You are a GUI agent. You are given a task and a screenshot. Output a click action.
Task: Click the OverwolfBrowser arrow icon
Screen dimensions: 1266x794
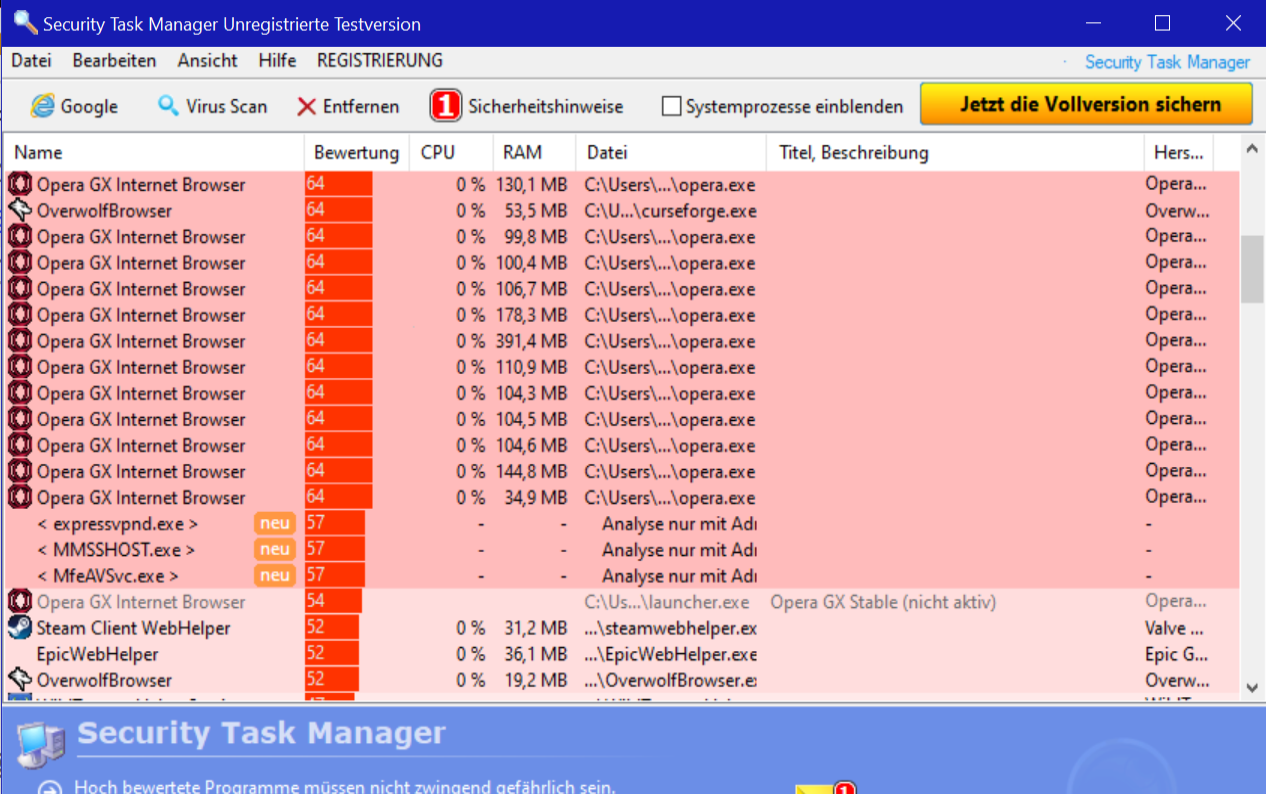pyautogui.click(x=17, y=211)
